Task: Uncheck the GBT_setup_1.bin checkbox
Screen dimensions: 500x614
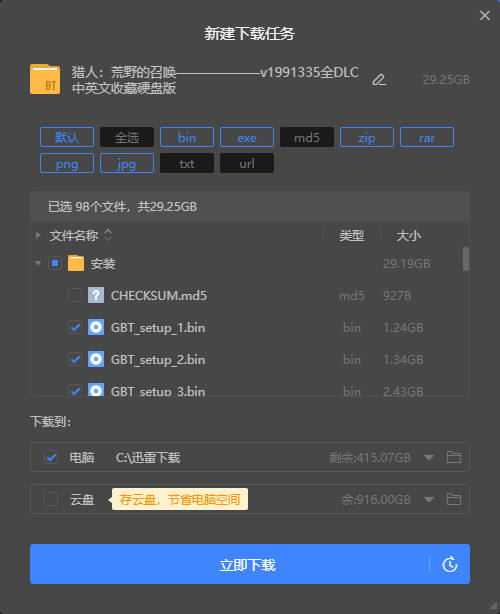Action: 75,327
